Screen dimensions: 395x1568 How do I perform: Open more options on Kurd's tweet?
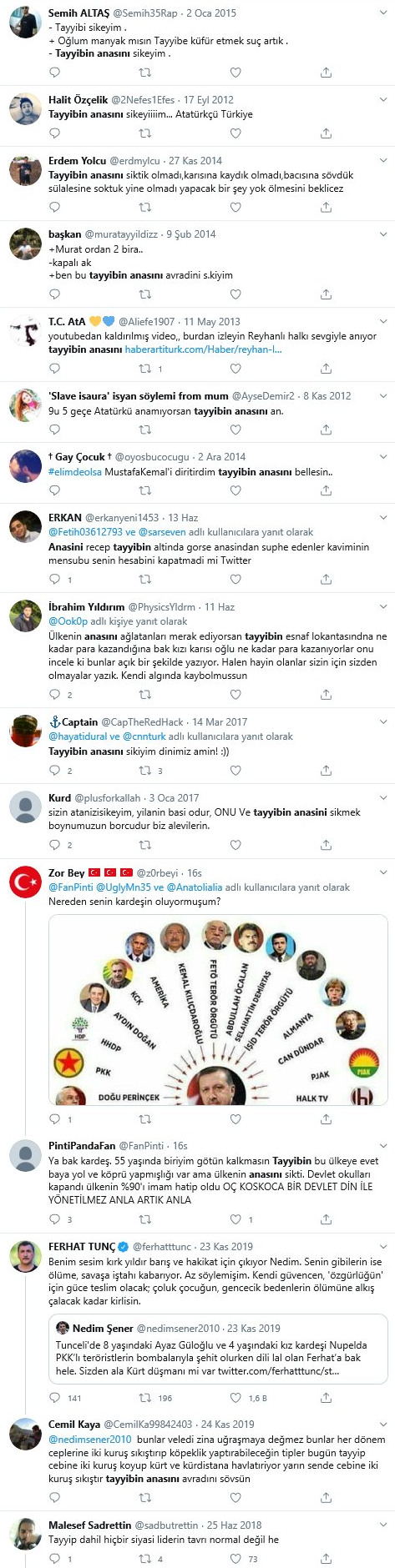383,797
